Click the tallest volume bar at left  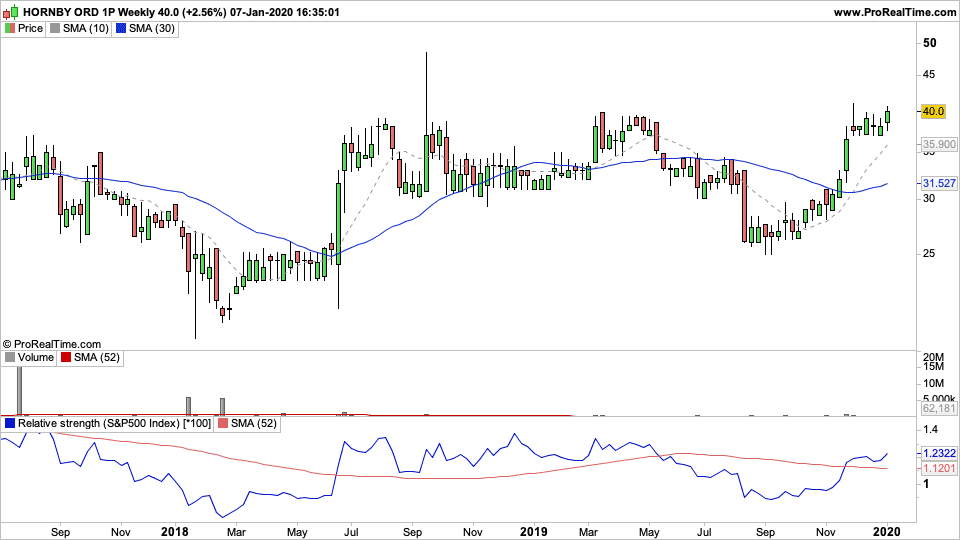pyautogui.click(x=20, y=391)
